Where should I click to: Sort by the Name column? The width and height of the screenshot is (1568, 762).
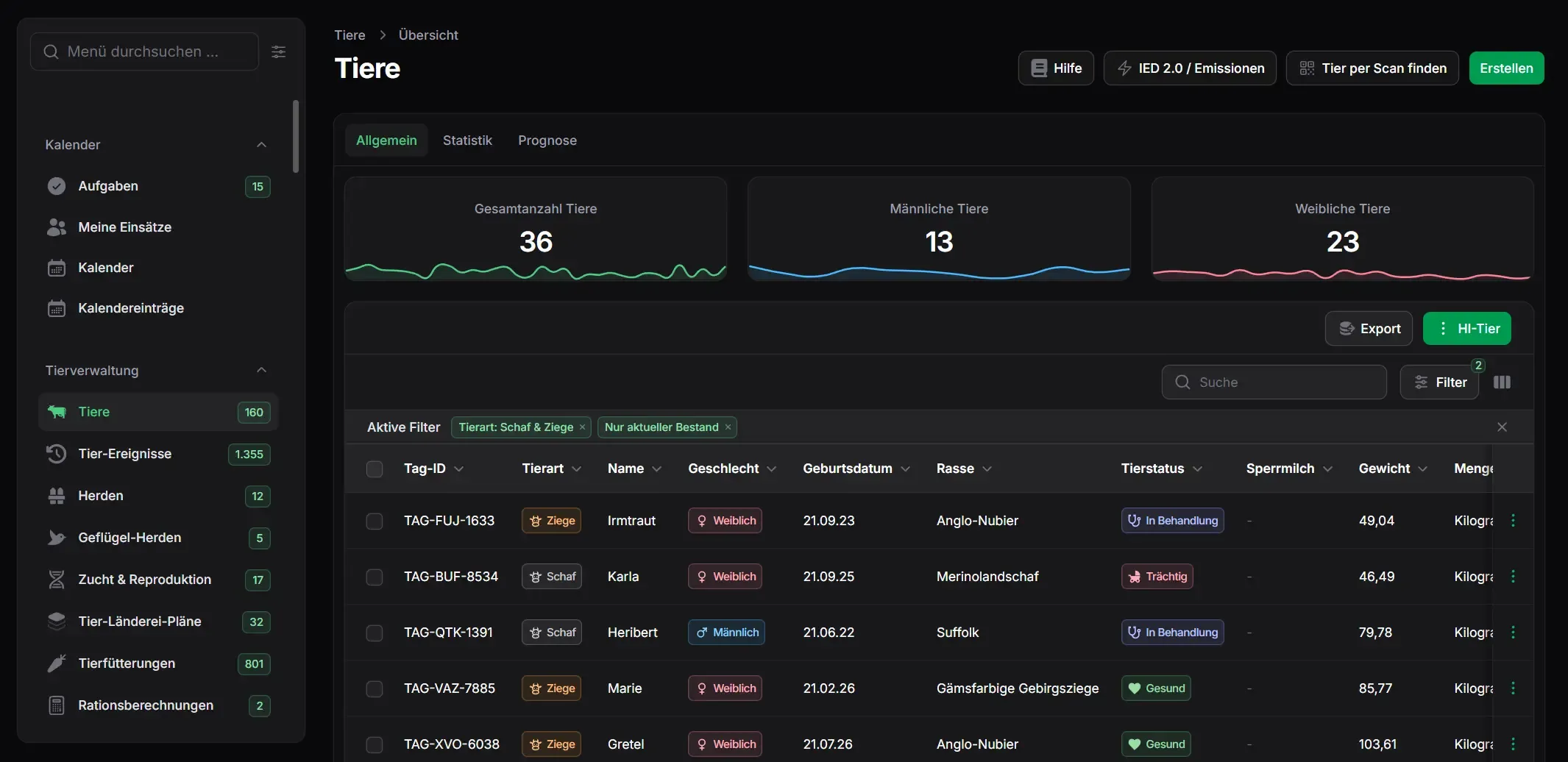(x=634, y=469)
